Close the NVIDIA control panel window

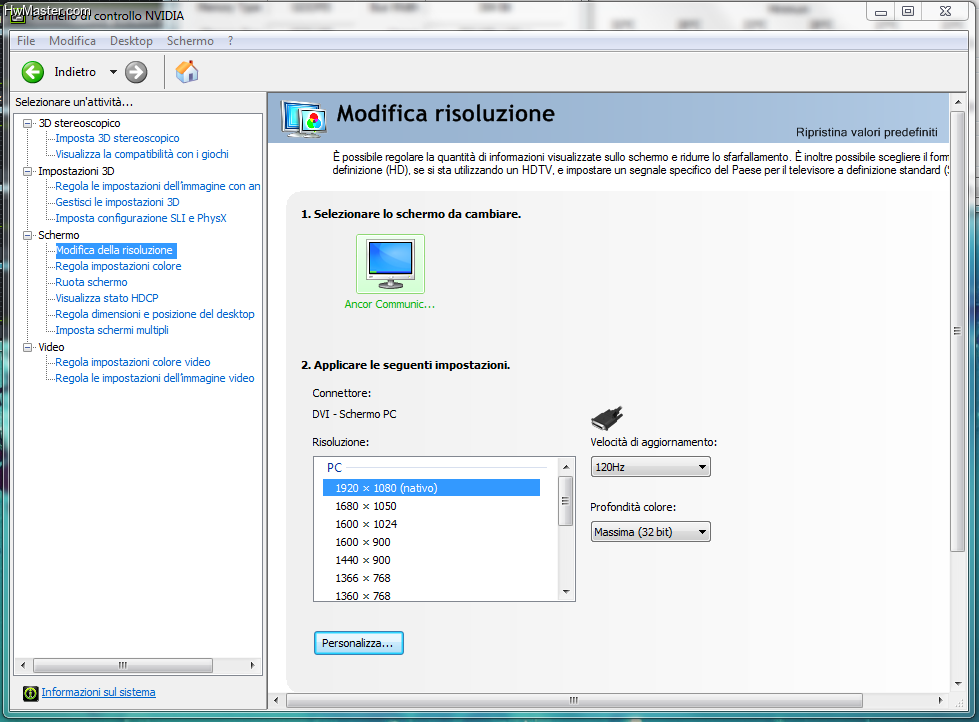[x=945, y=12]
